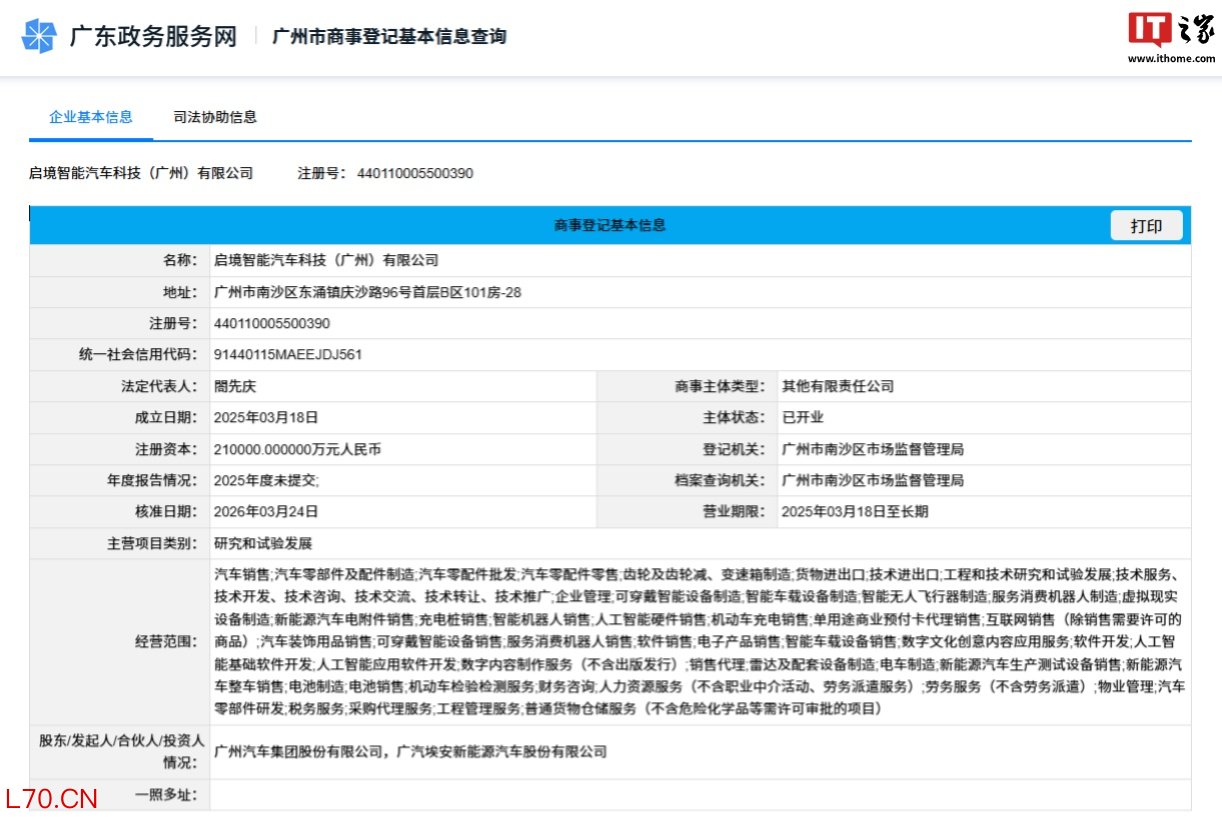This screenshot has height=819, width=1222.
Task: Click the L70.CN red watermark
Action: pyautogui.click(x=50, y=799)
